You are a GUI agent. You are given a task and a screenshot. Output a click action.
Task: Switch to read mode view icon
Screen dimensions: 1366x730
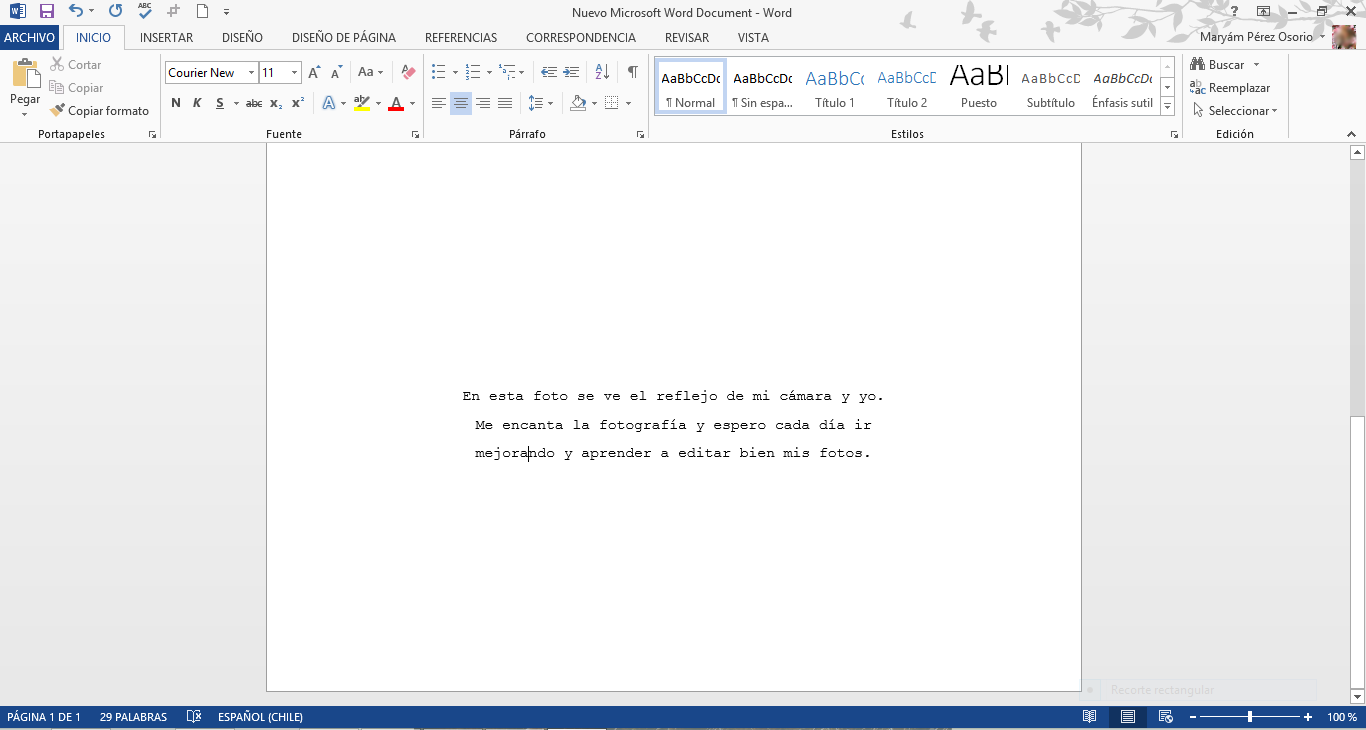coord(1090,717)
